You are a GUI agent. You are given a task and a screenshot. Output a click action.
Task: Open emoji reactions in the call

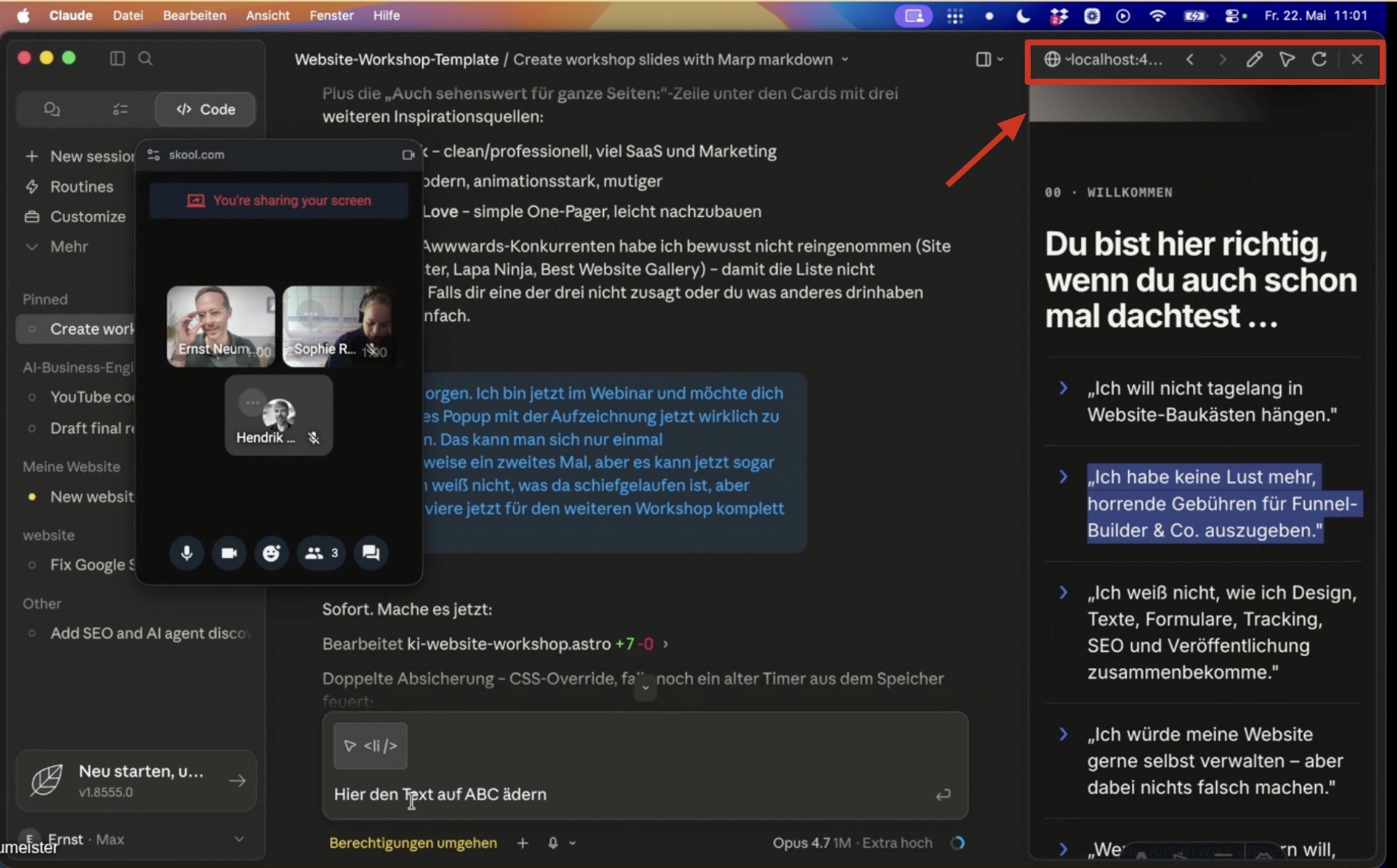tap(271, 553)
